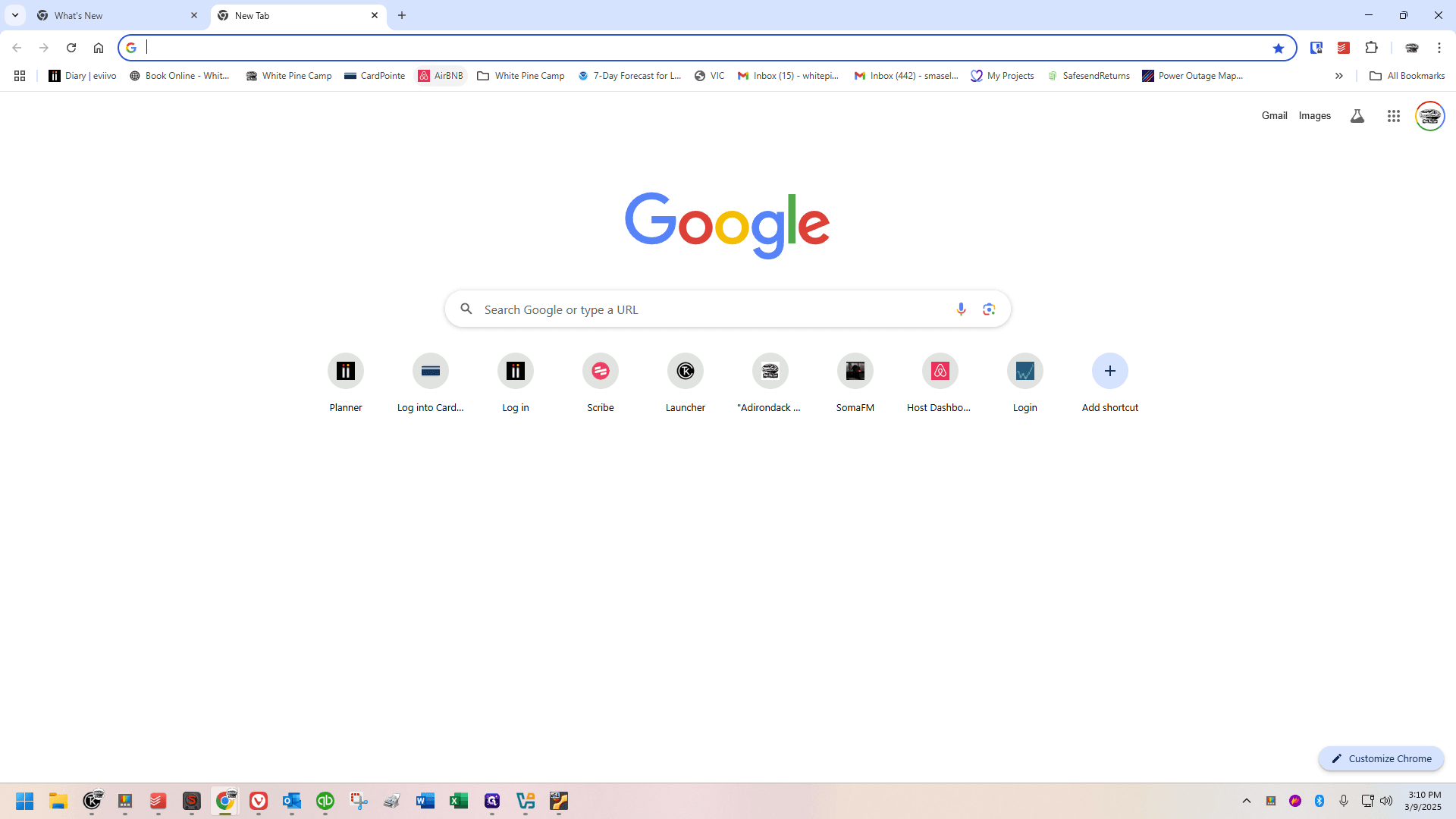Go to the home page
Viewport: 1456px width, 819px height.
99,48
